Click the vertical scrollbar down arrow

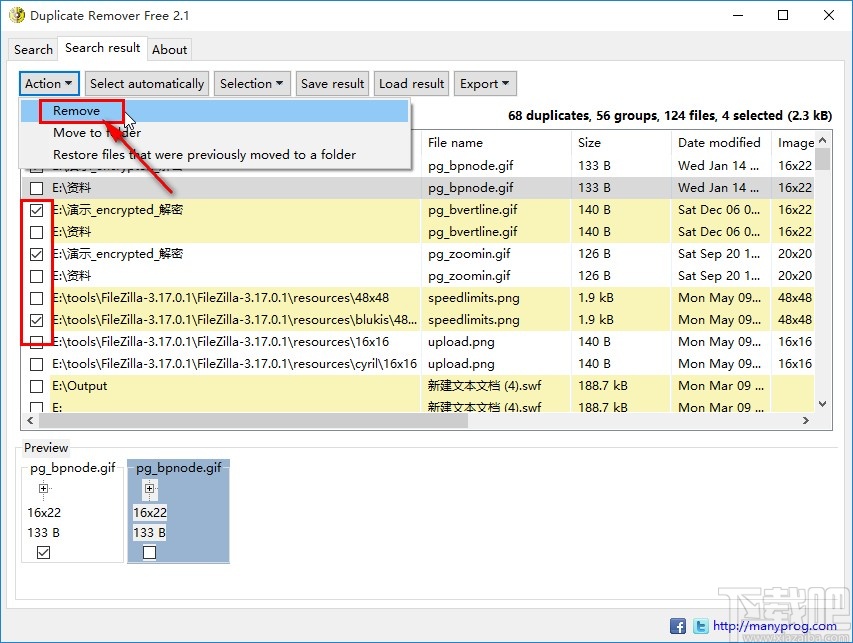(x=823, y=404)
